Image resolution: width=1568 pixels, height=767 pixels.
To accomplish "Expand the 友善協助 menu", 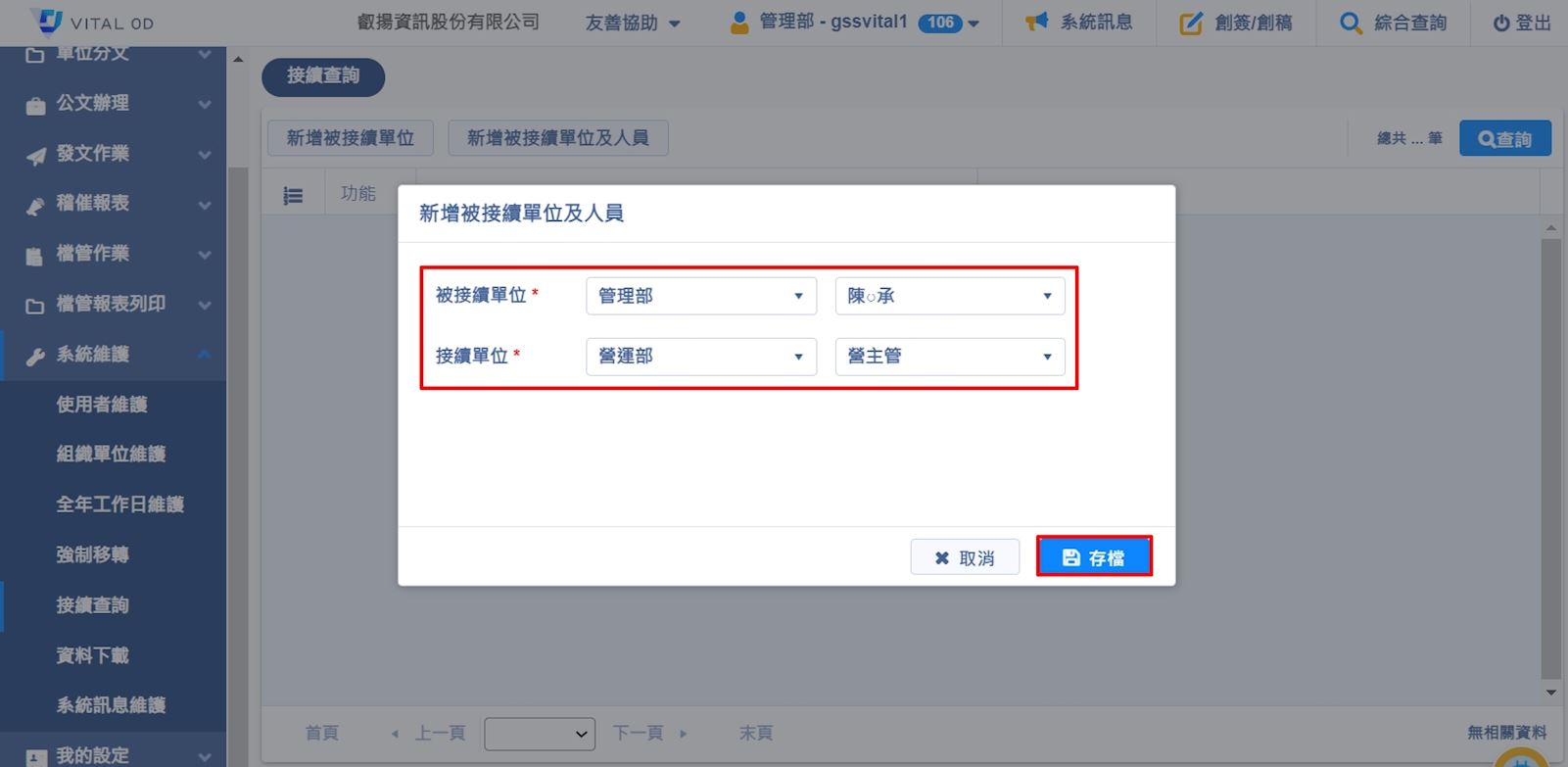I will pos(632,23).
